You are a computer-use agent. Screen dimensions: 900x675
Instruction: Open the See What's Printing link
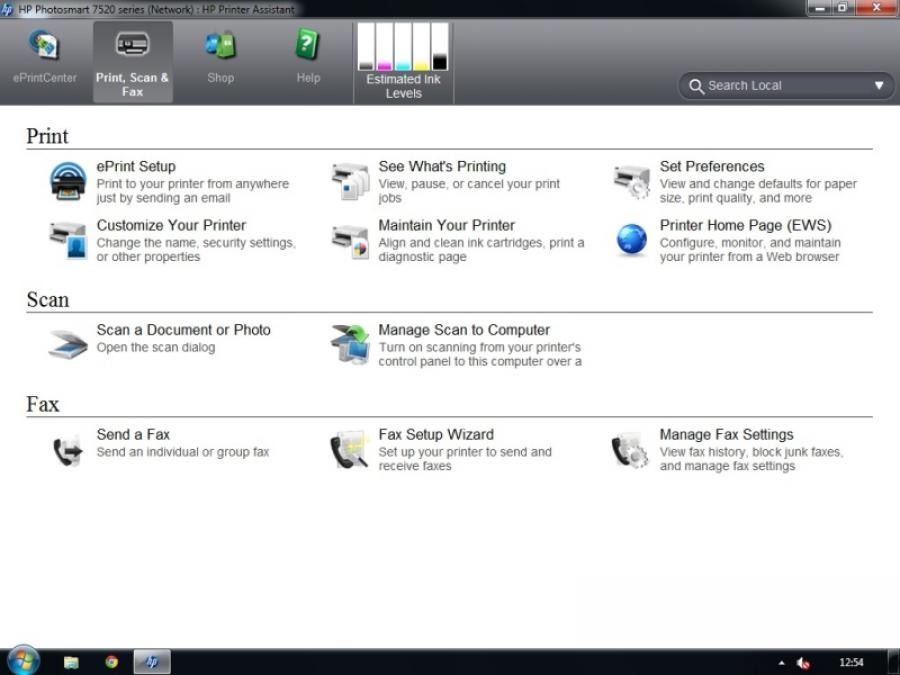click(442, 167)
